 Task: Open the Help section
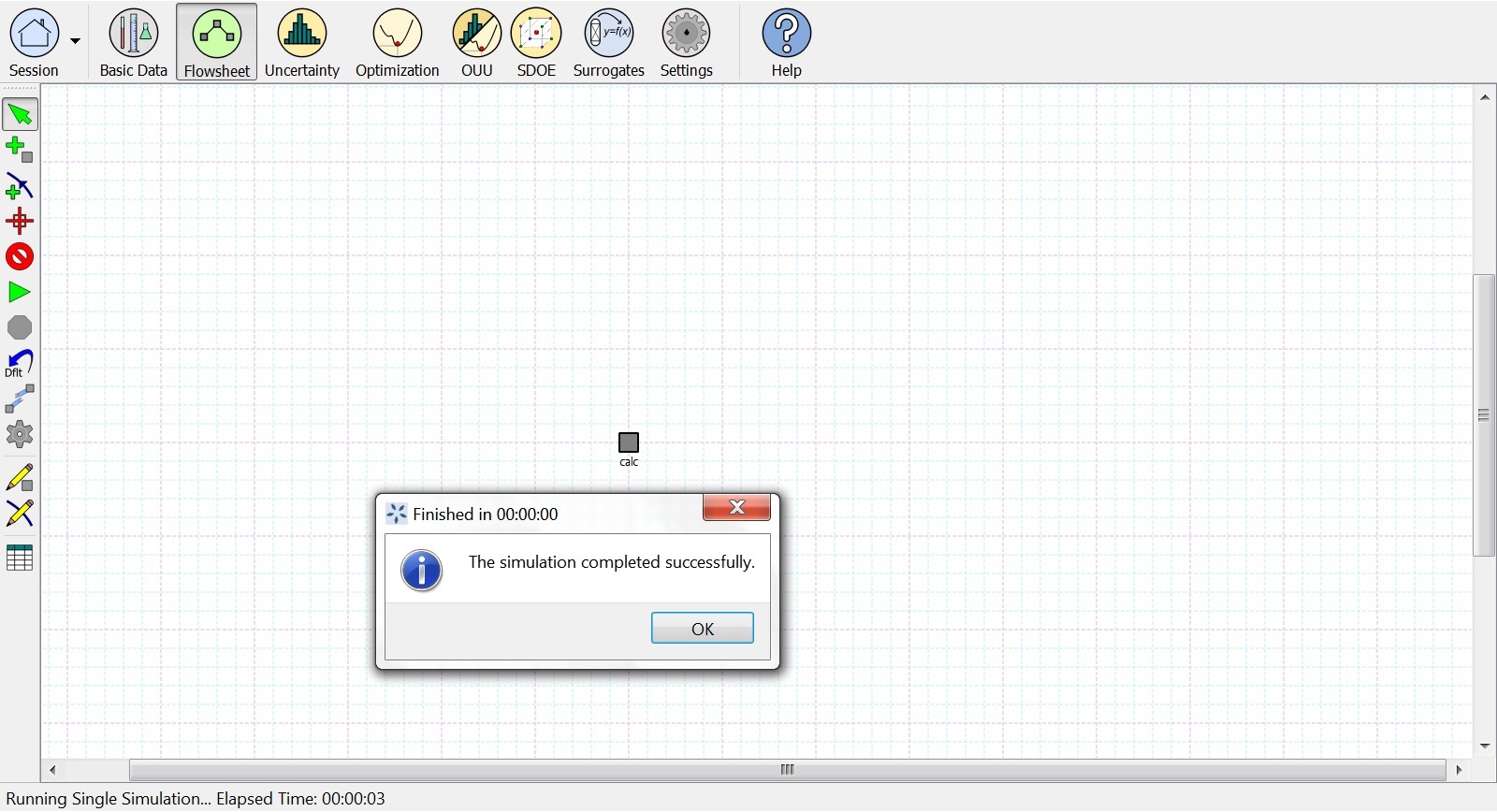coord(787,42)
